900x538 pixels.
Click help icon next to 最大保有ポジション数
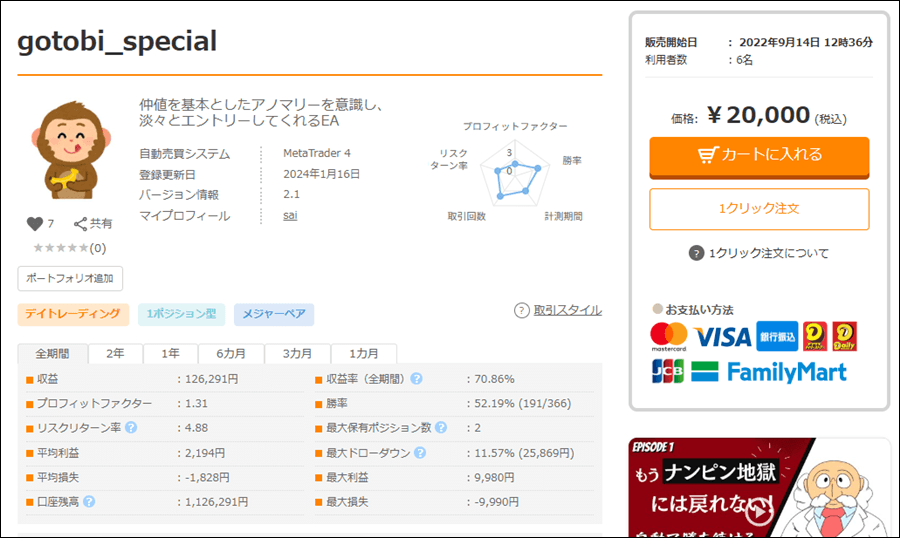tap(441, 428)
